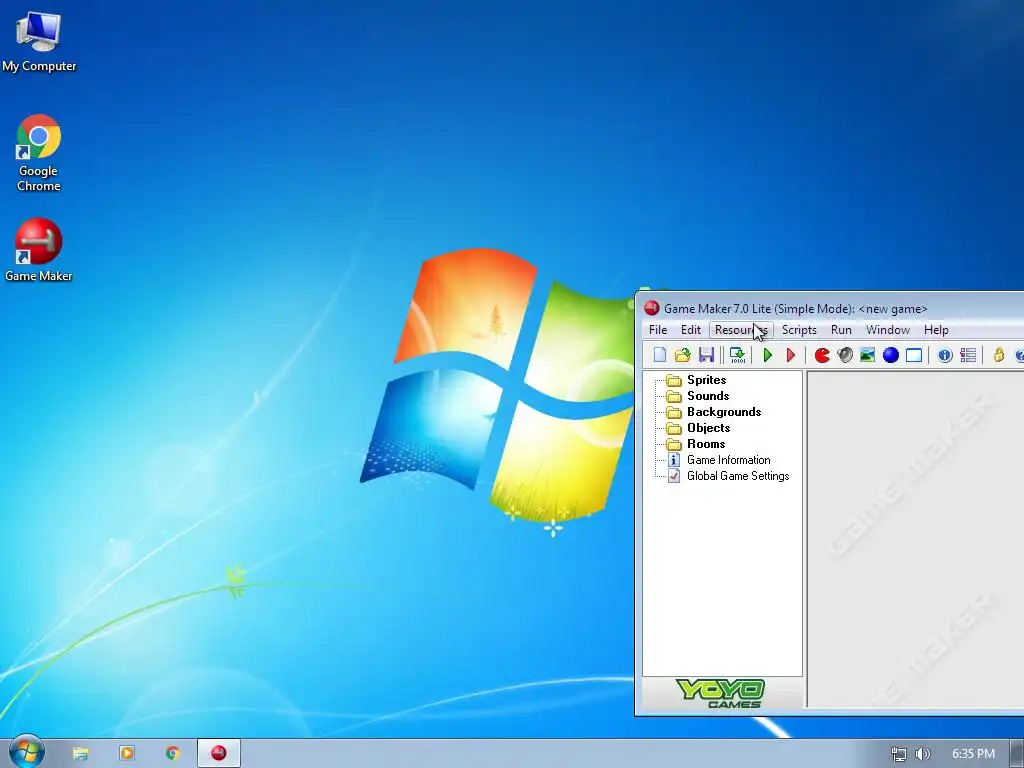Select Global Game Settings in tree

click(738, 476)
